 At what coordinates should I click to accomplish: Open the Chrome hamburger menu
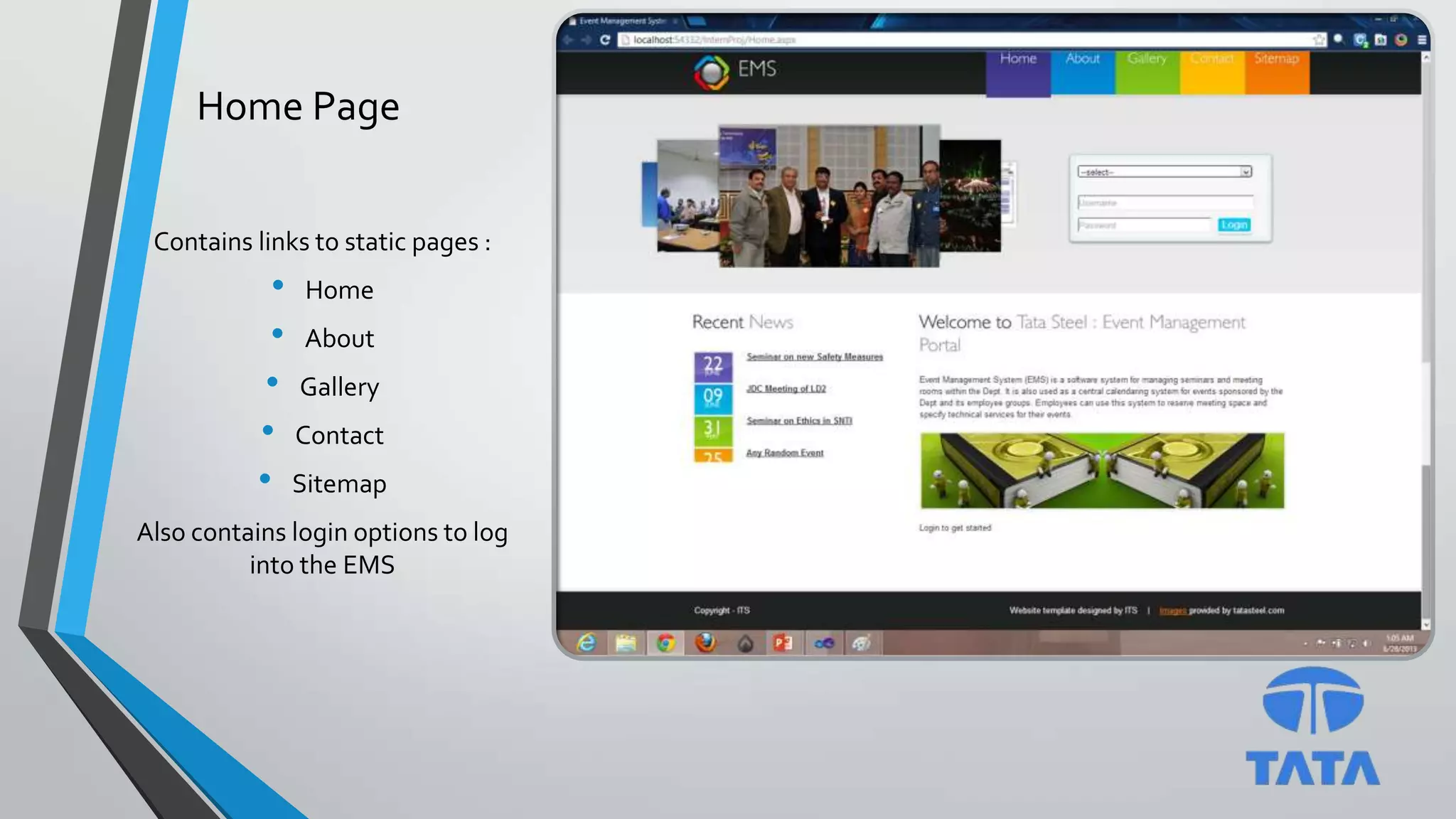pos(1422,40)
